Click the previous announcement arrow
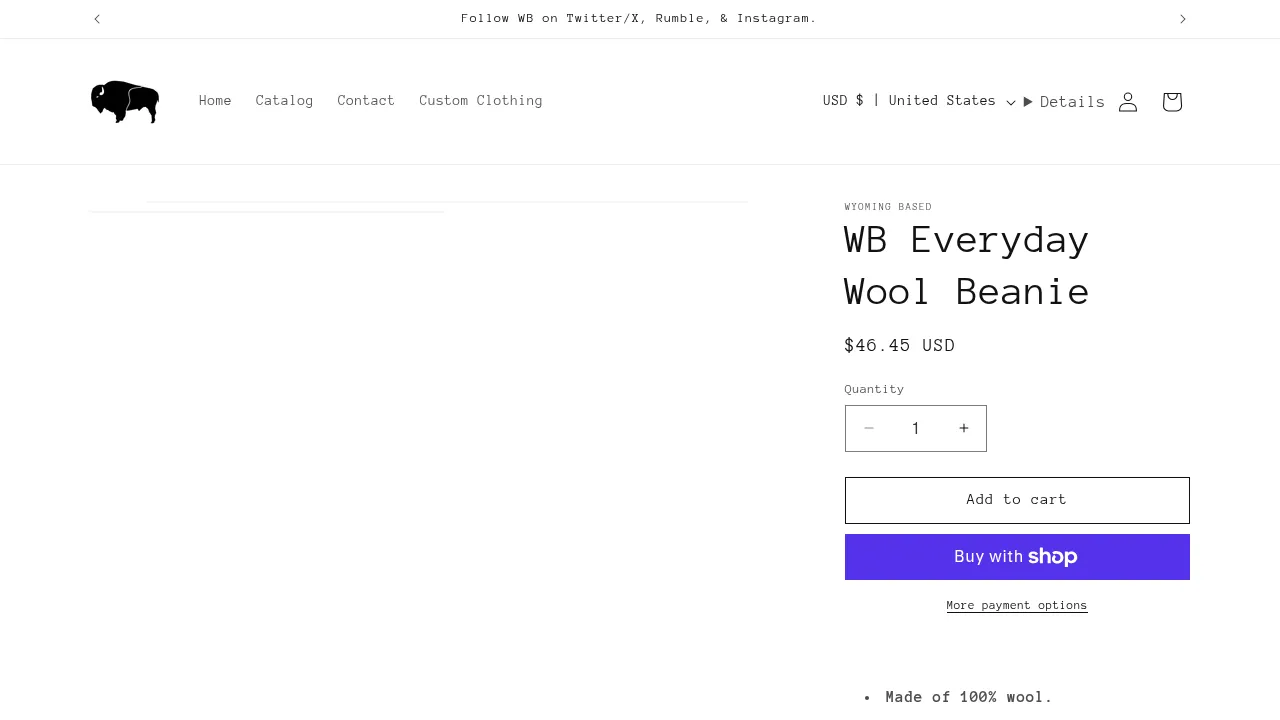 click(x=97, y=18)
